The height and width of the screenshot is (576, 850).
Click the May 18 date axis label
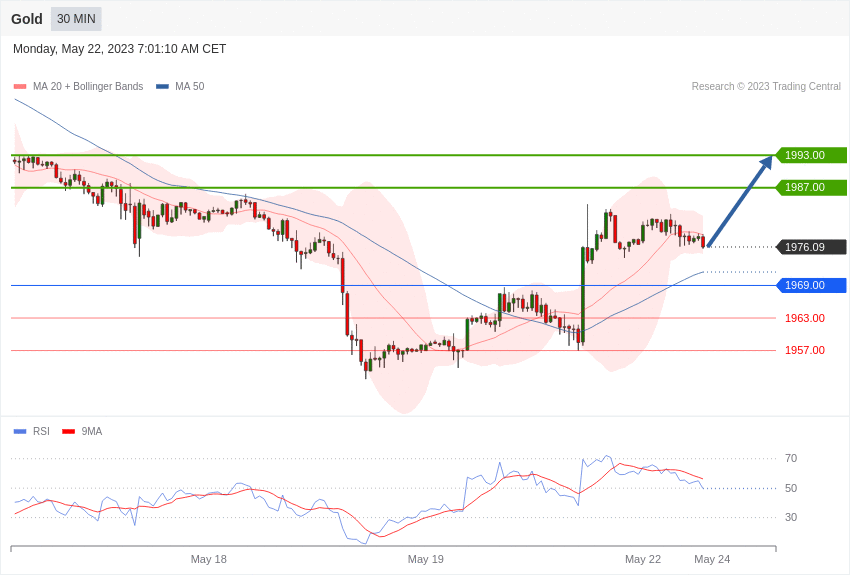click(209, 559)
